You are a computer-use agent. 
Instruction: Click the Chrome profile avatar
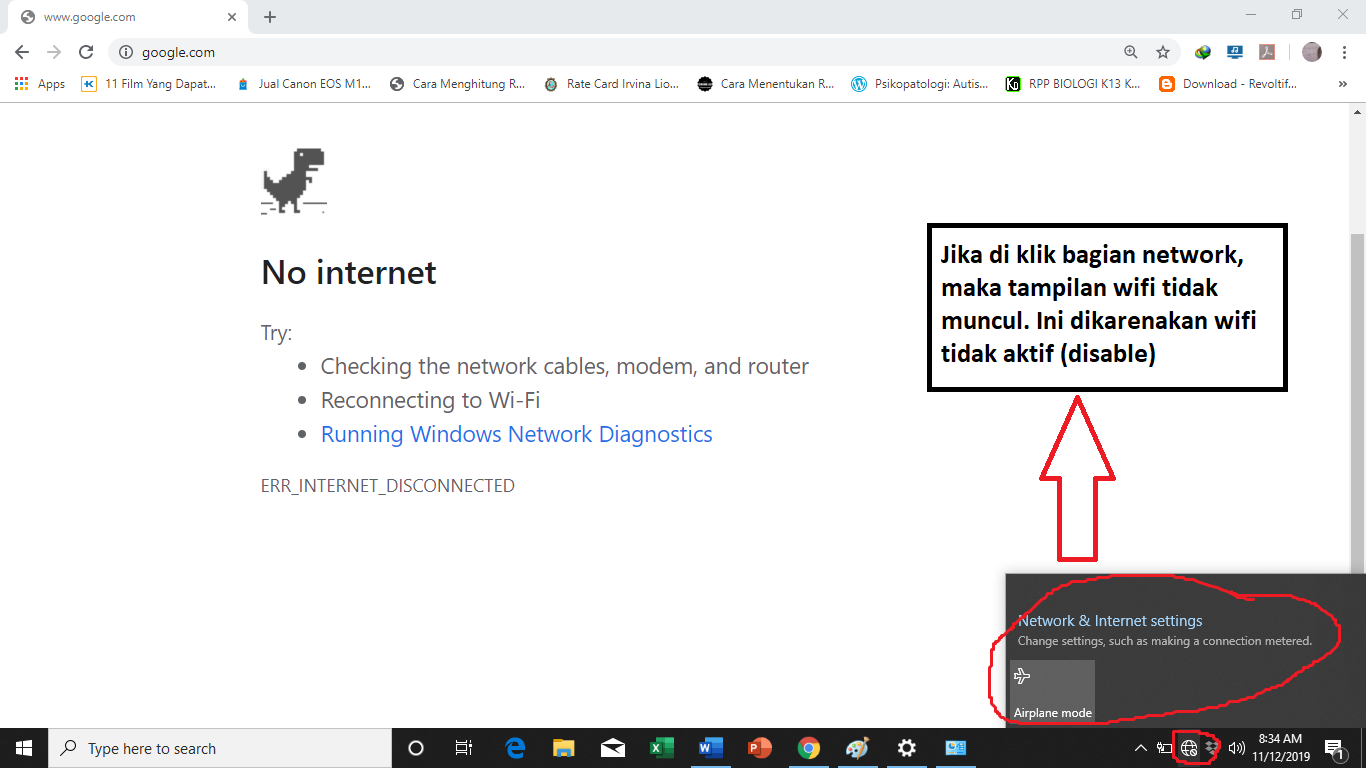(1312, 52)
